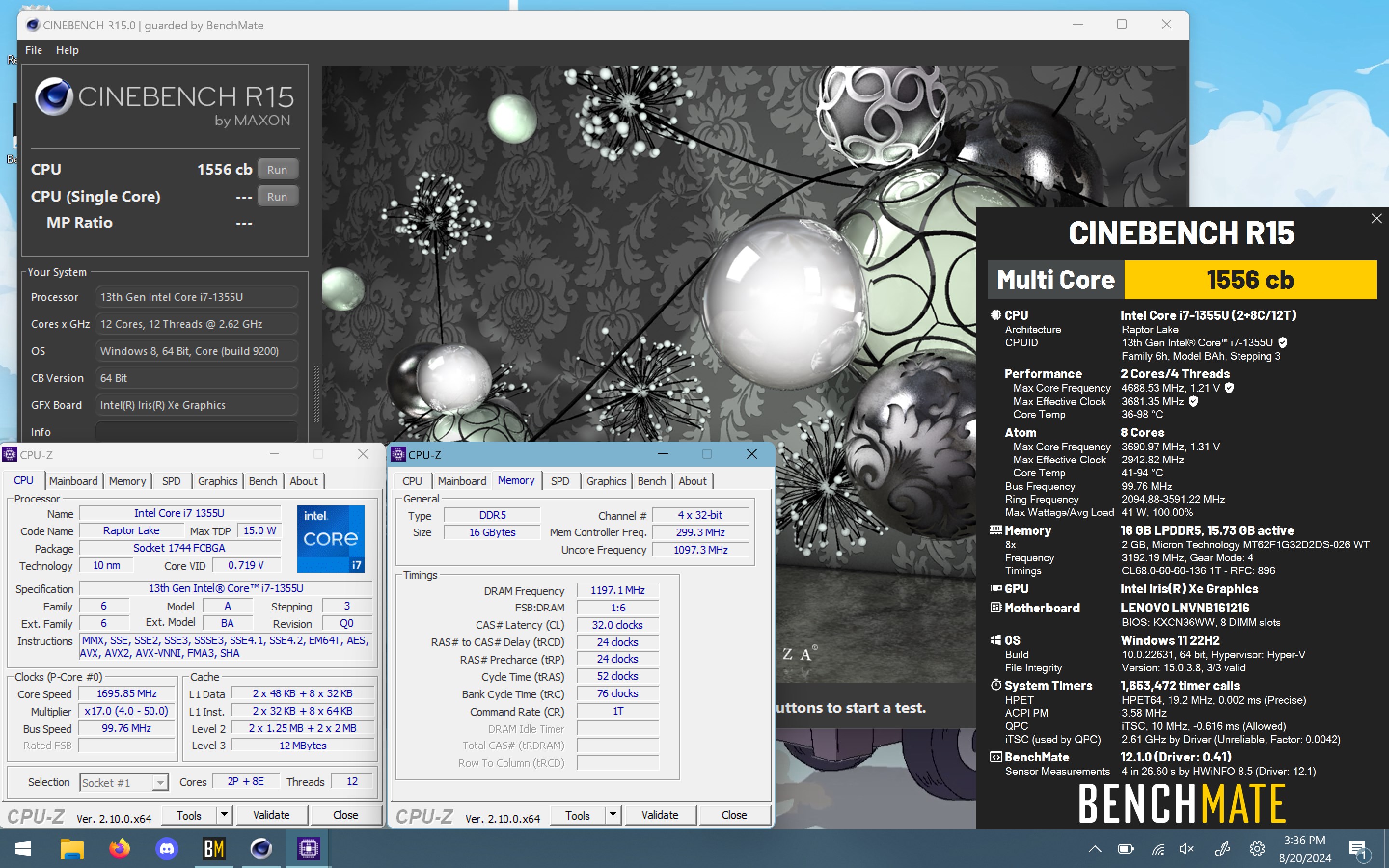Run the CPU Single Core benchmark
The image size is (1389, 868).
coord(277,196)
